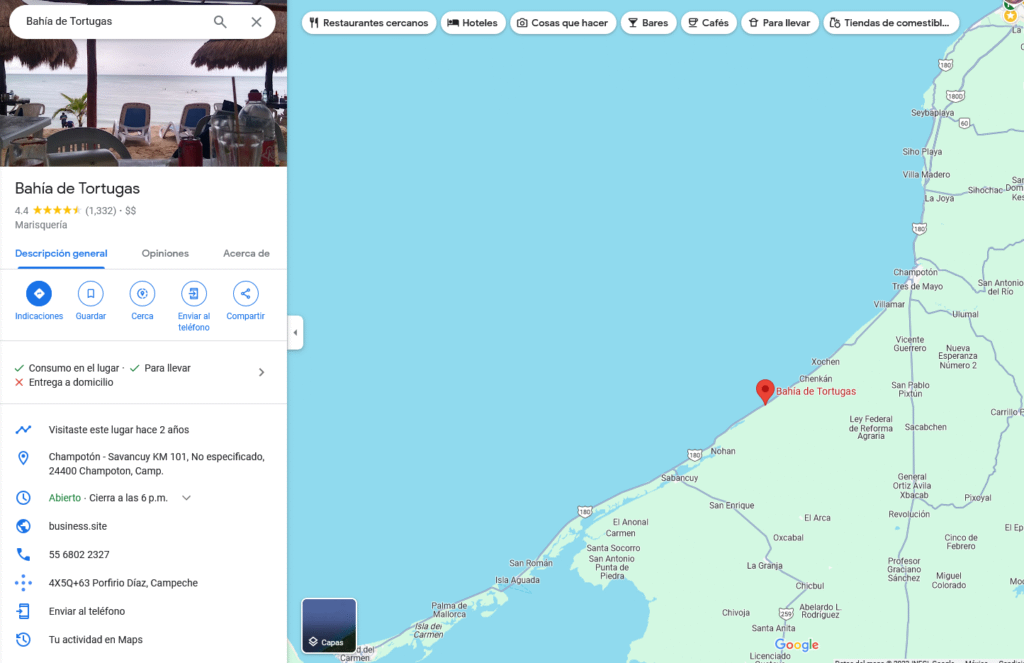The image size is (1024, 663).
Task: Click the Indicaciones directions icon
Action: [39, 294]
